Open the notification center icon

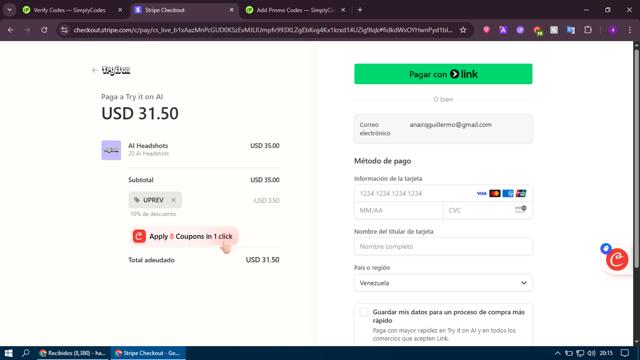click(x=625, y=353)
